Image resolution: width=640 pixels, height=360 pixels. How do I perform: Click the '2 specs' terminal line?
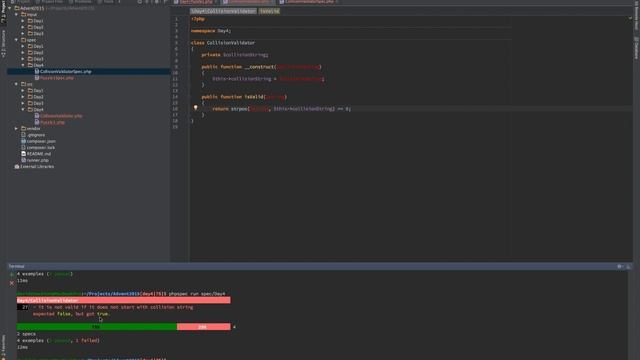click(x=27, y=334)
